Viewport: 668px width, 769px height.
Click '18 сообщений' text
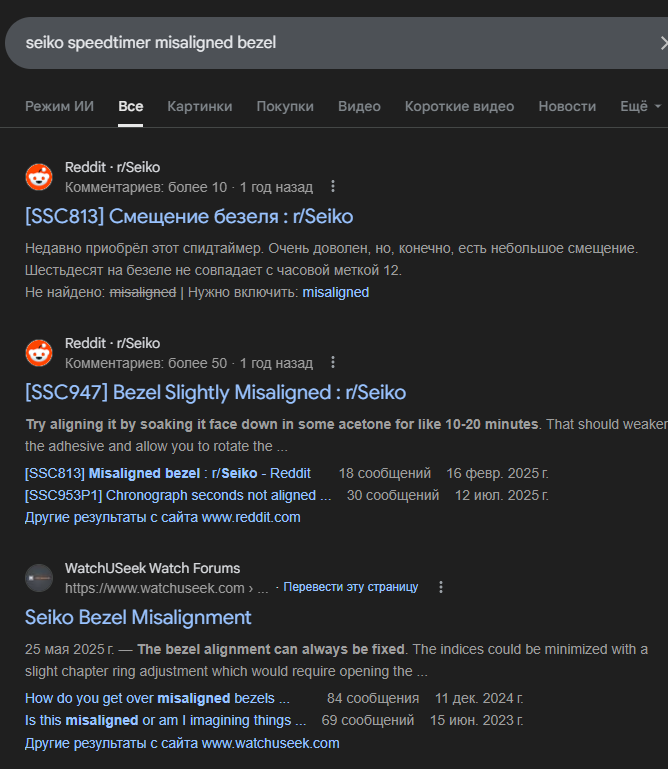pos(385,473)
